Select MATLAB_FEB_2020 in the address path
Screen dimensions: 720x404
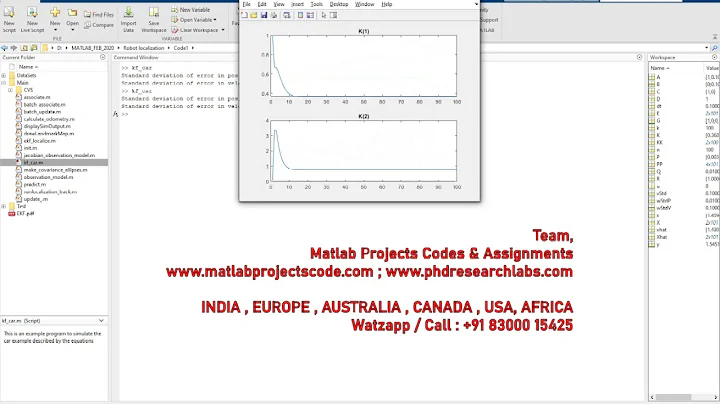[x=93, y=48]
